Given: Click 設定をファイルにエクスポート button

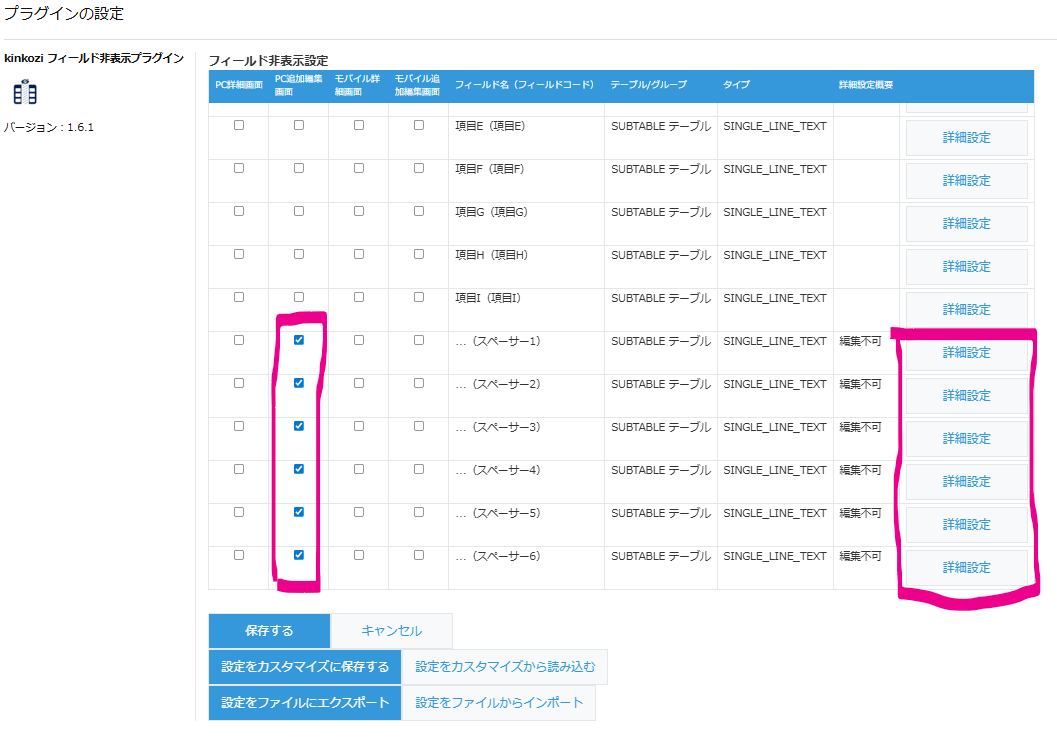Looking at the screenshot, I should point(304,702).
